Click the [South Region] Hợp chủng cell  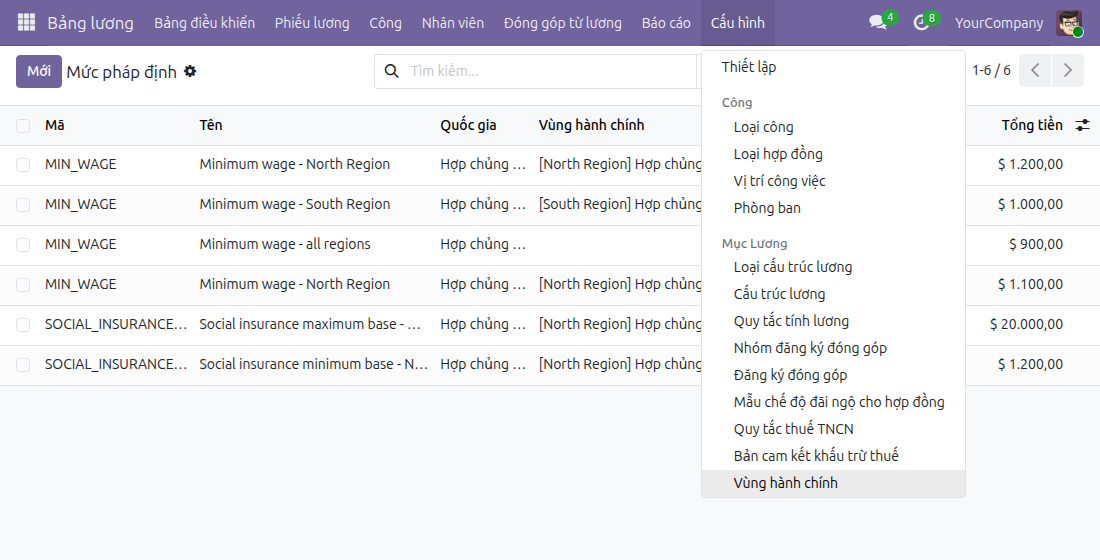coord(620,204)
